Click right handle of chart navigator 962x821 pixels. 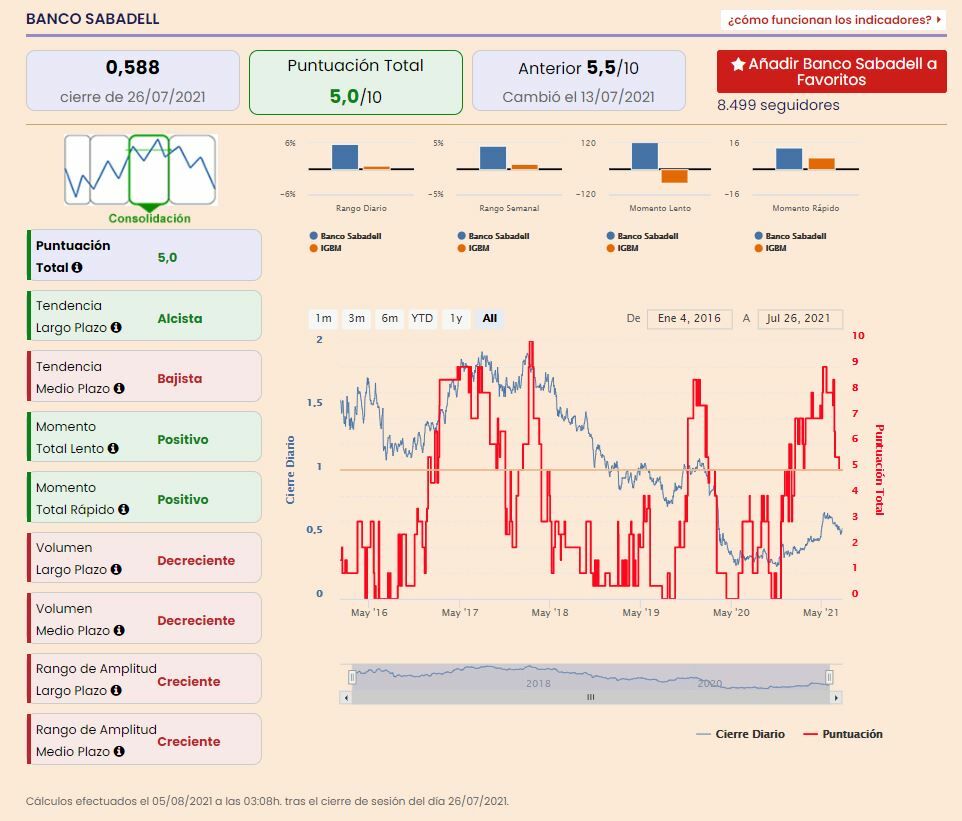829,677
